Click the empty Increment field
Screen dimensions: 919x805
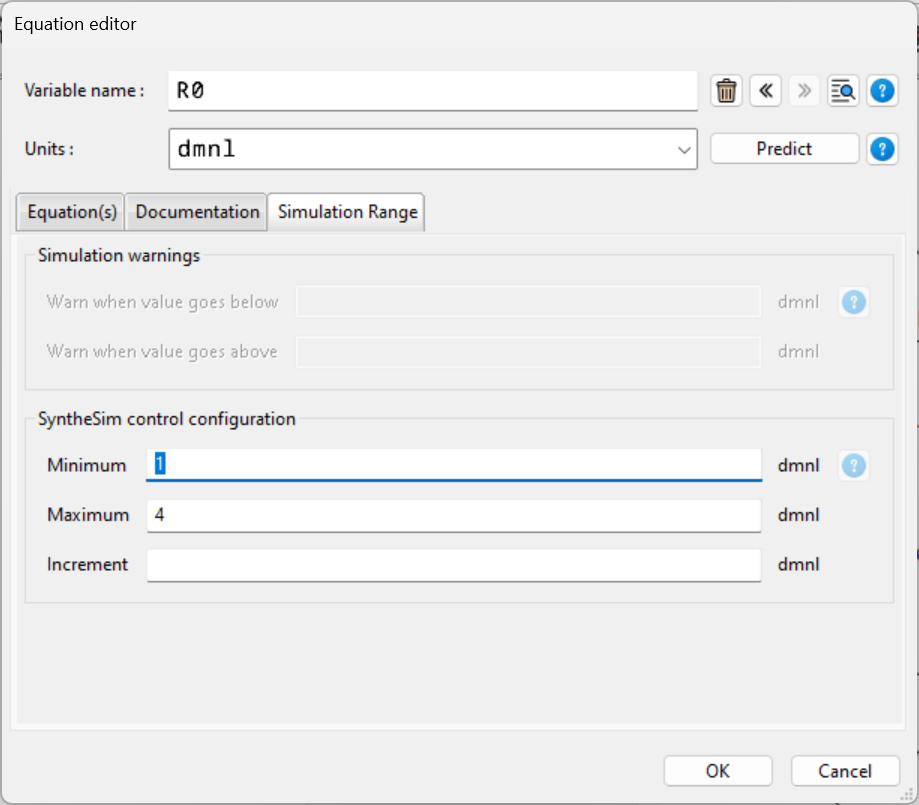point(453,565)
